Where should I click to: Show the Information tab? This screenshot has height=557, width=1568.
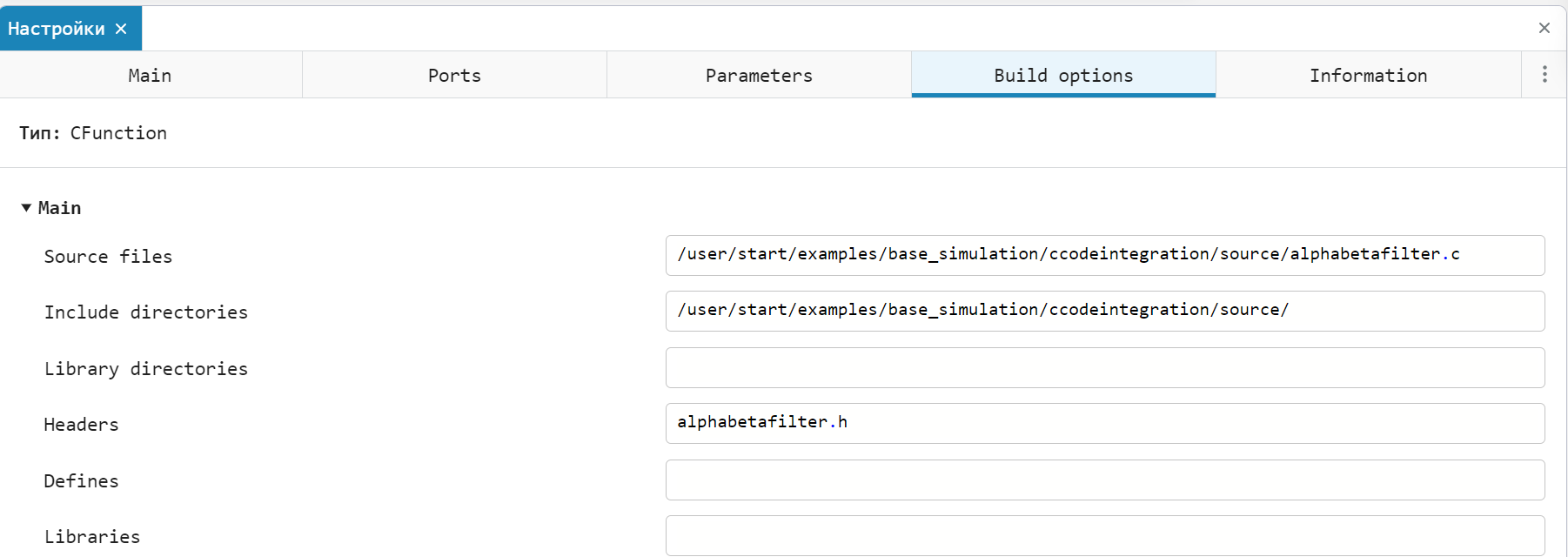pyautogui.click(x=1368, y=76)
